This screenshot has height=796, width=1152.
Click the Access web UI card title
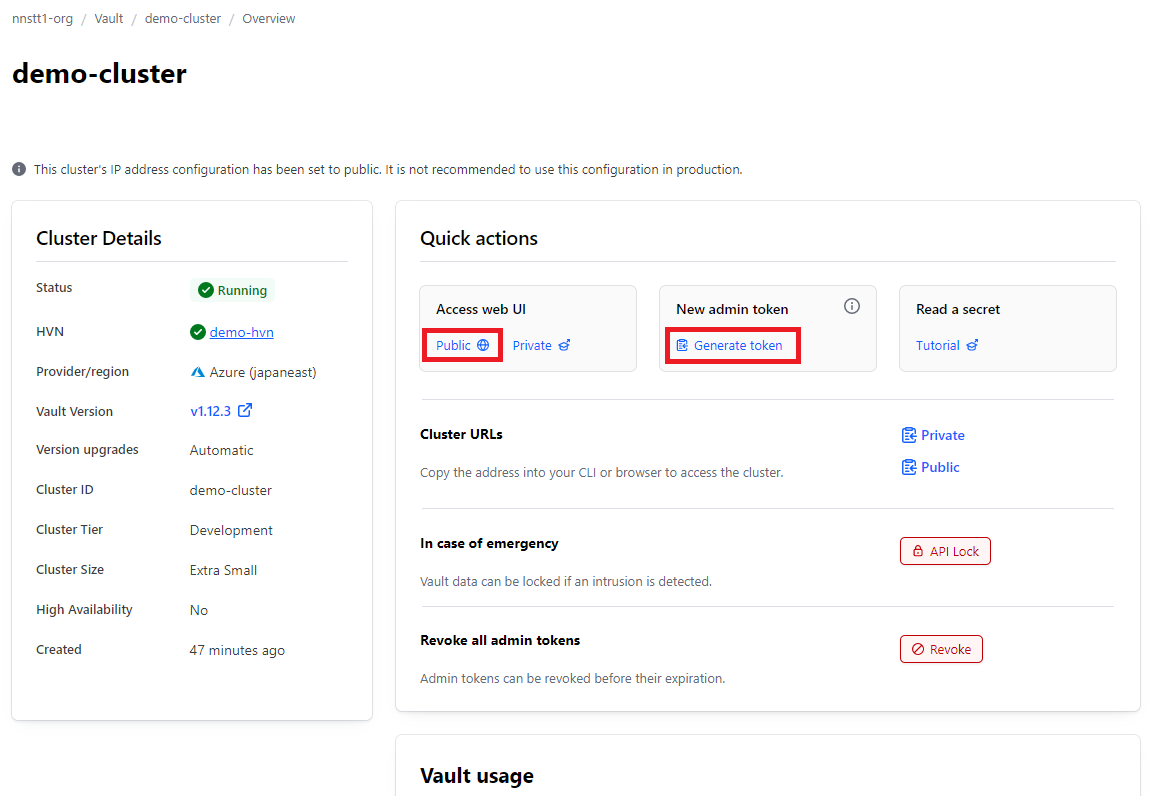coord(480,309)
